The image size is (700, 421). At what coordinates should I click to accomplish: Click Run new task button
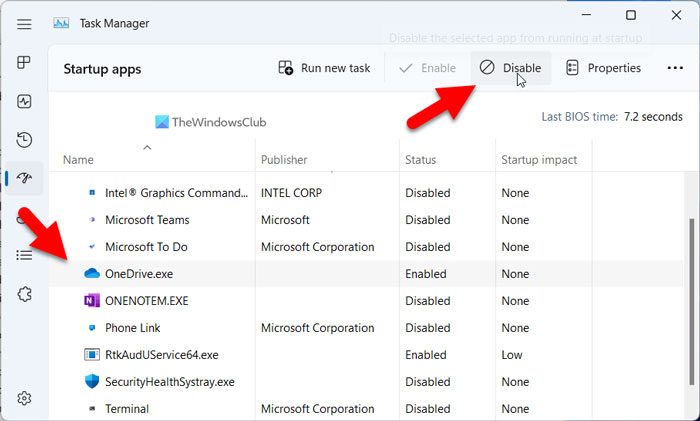[x=323, y=68]
